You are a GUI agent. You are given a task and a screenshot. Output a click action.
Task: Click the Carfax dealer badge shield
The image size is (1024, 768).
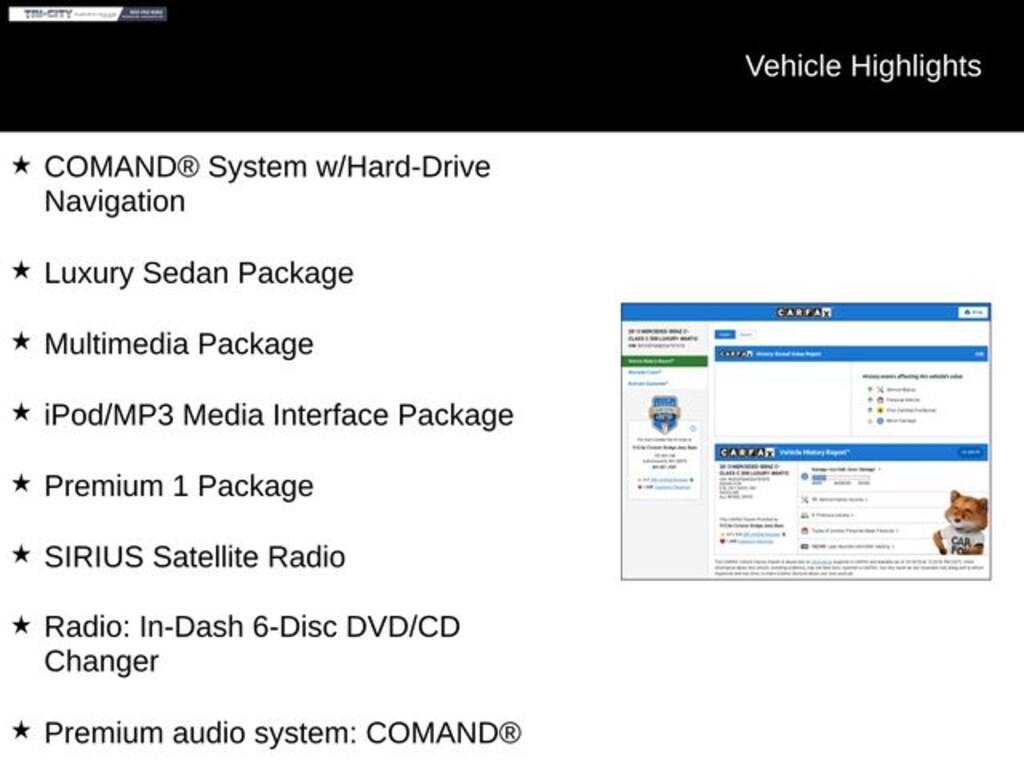click(664, 413)
